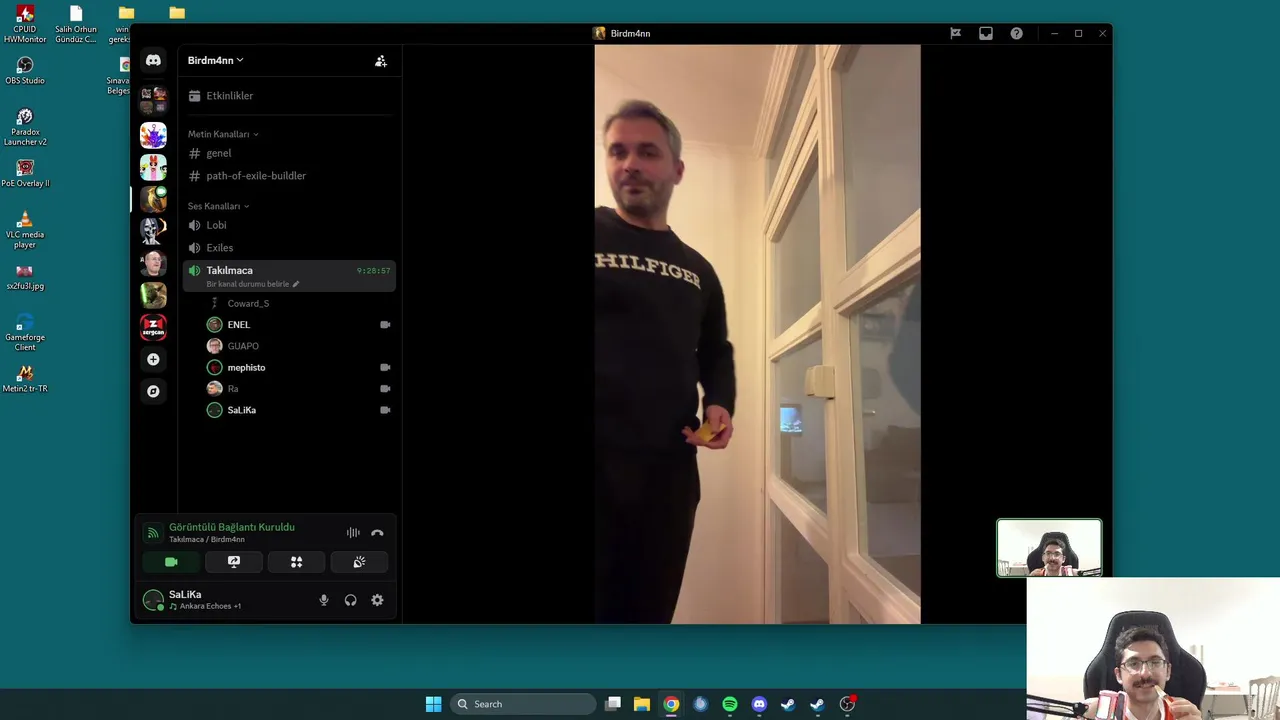Open CPUID HWMonitor desktop shortcut
The image size is (1280, 720).
coord(25,24)
